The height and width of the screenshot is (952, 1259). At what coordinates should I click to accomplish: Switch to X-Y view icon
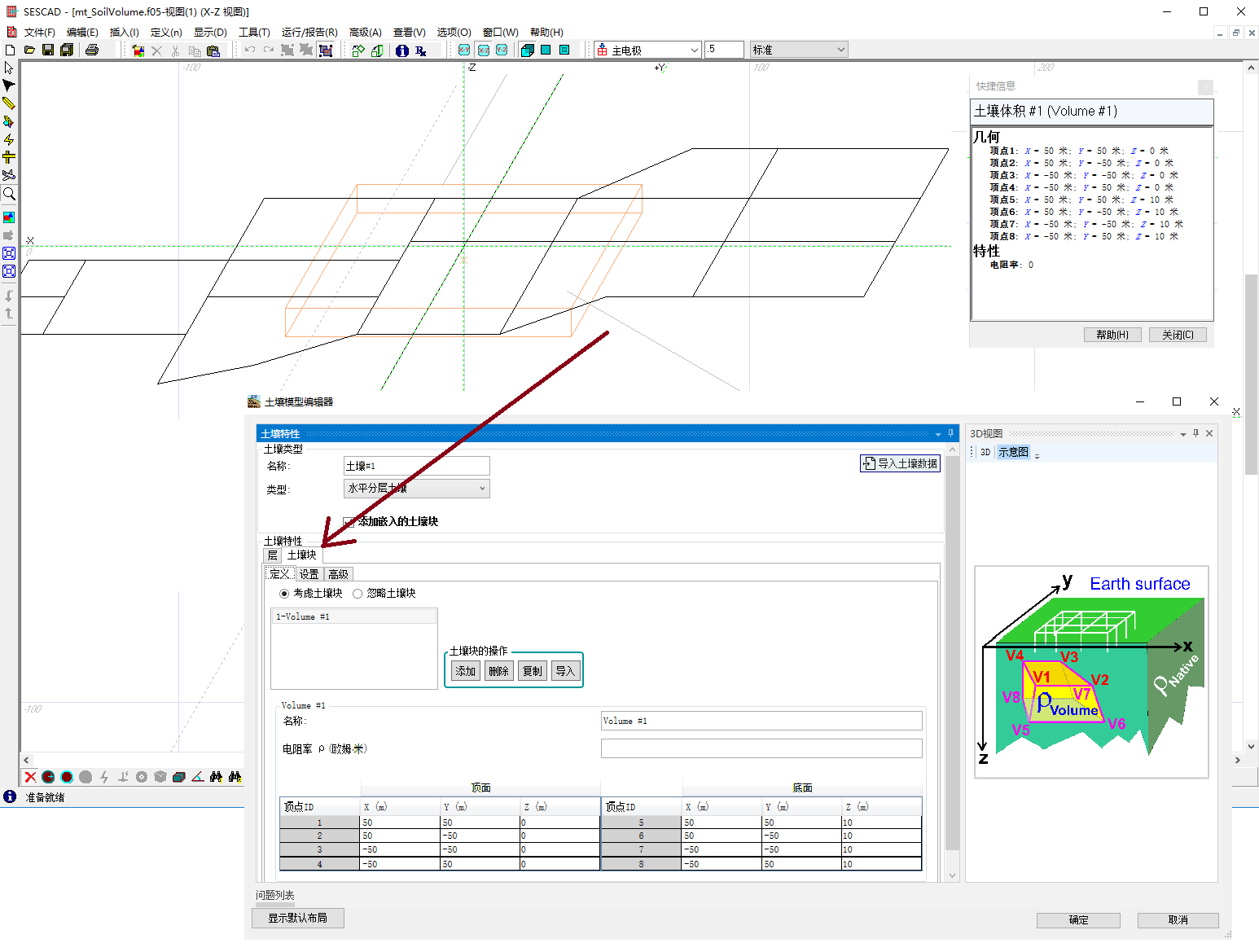tap(464, 50)
